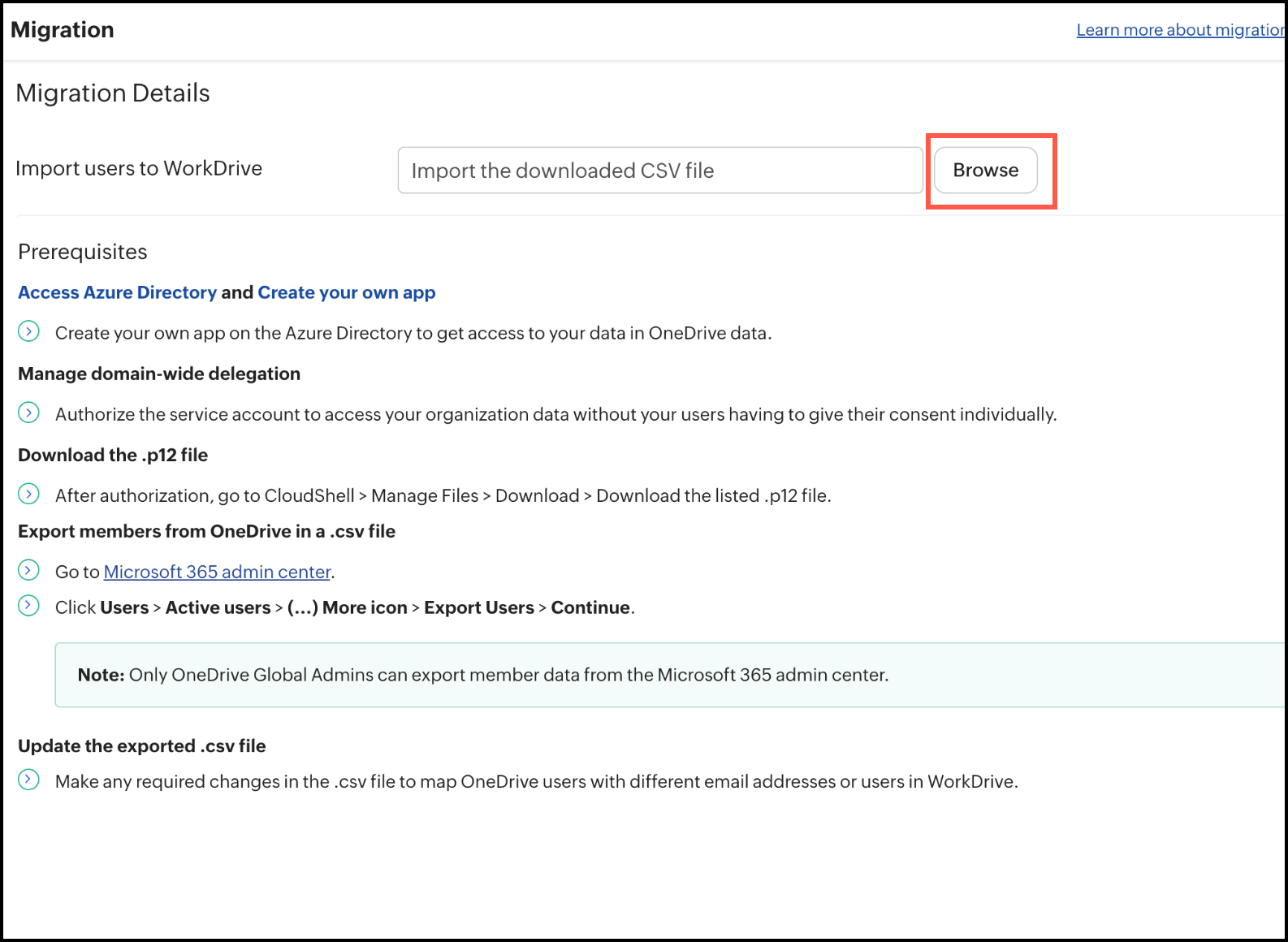Click the arrow icon before 'Go to Microsoft 365'
Screen dimensions: 1288x942
pos(28,570)
